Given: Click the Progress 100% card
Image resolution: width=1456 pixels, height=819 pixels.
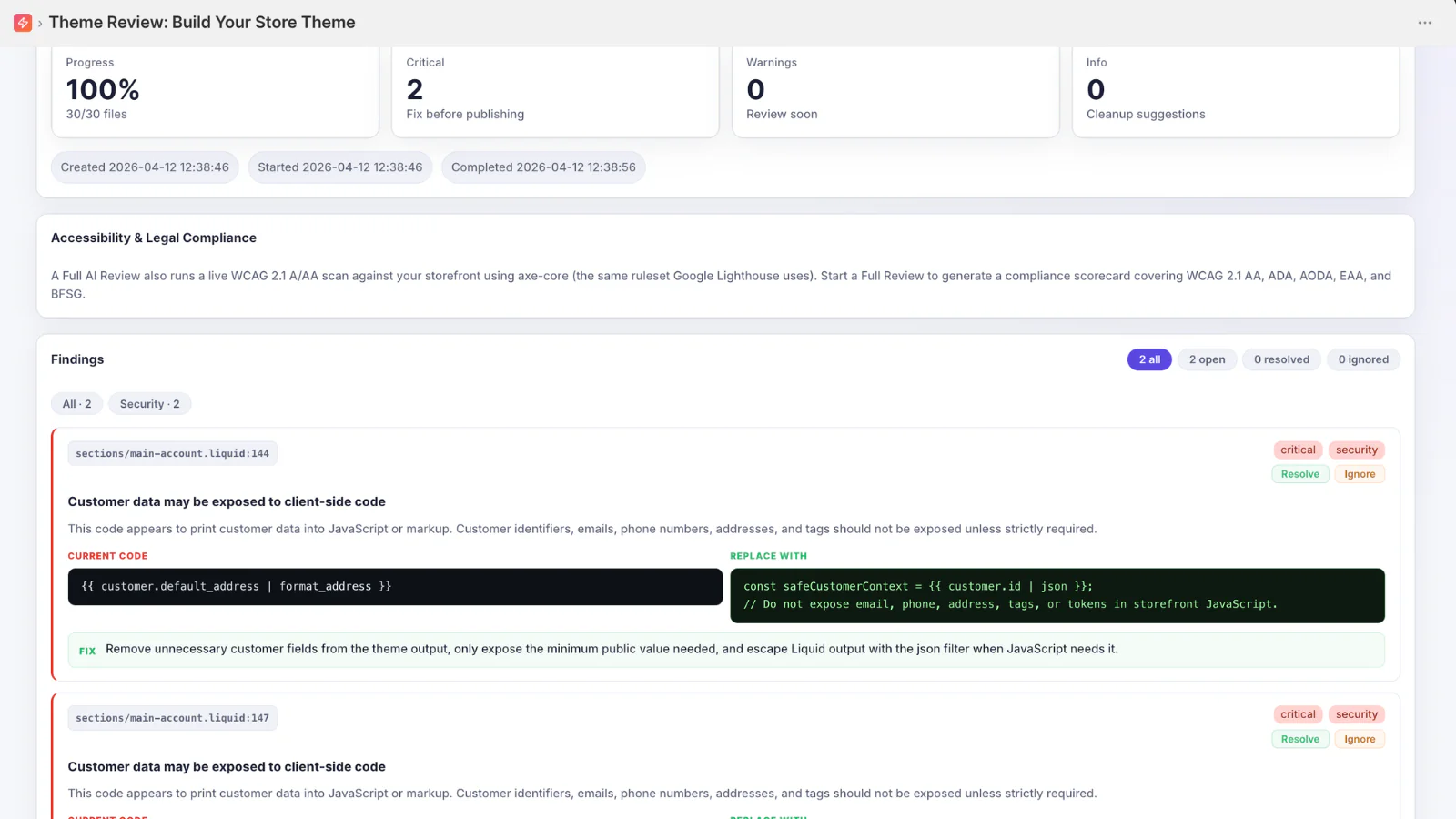Looking at the screenshot, I should [215, 91].
